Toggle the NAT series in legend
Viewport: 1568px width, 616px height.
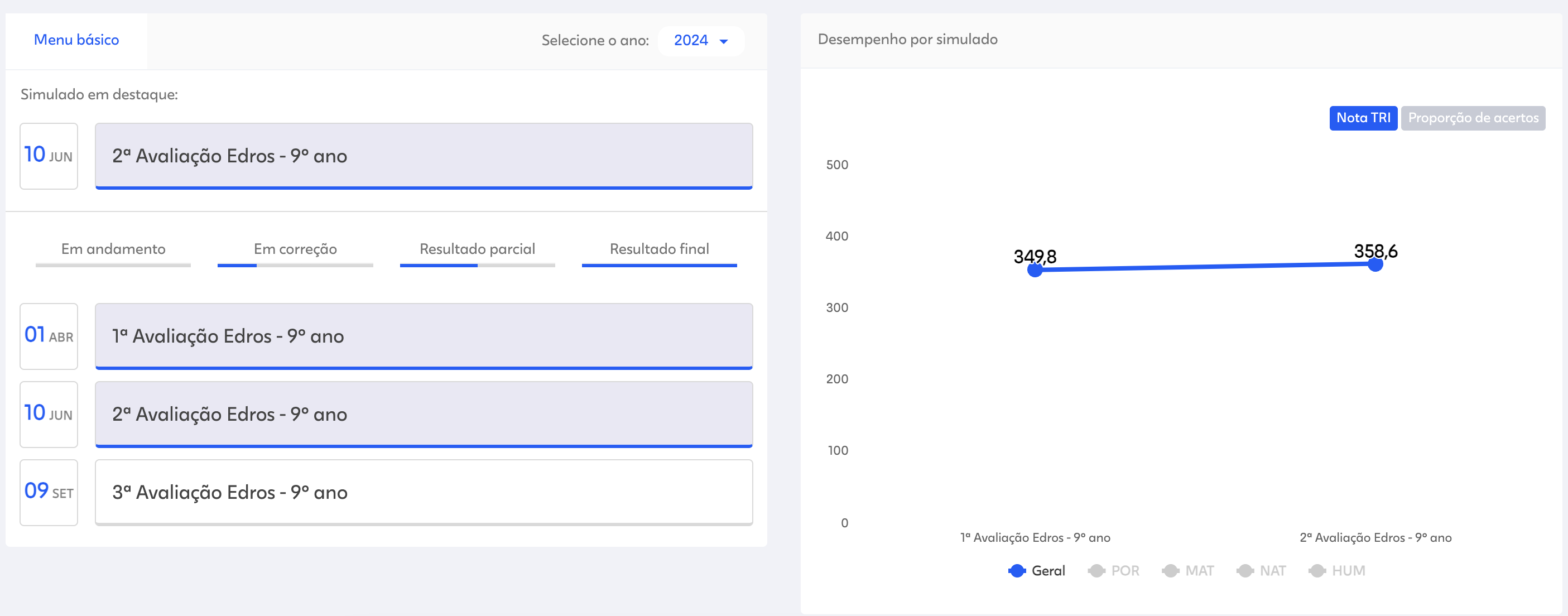(x=1261, y=571)
